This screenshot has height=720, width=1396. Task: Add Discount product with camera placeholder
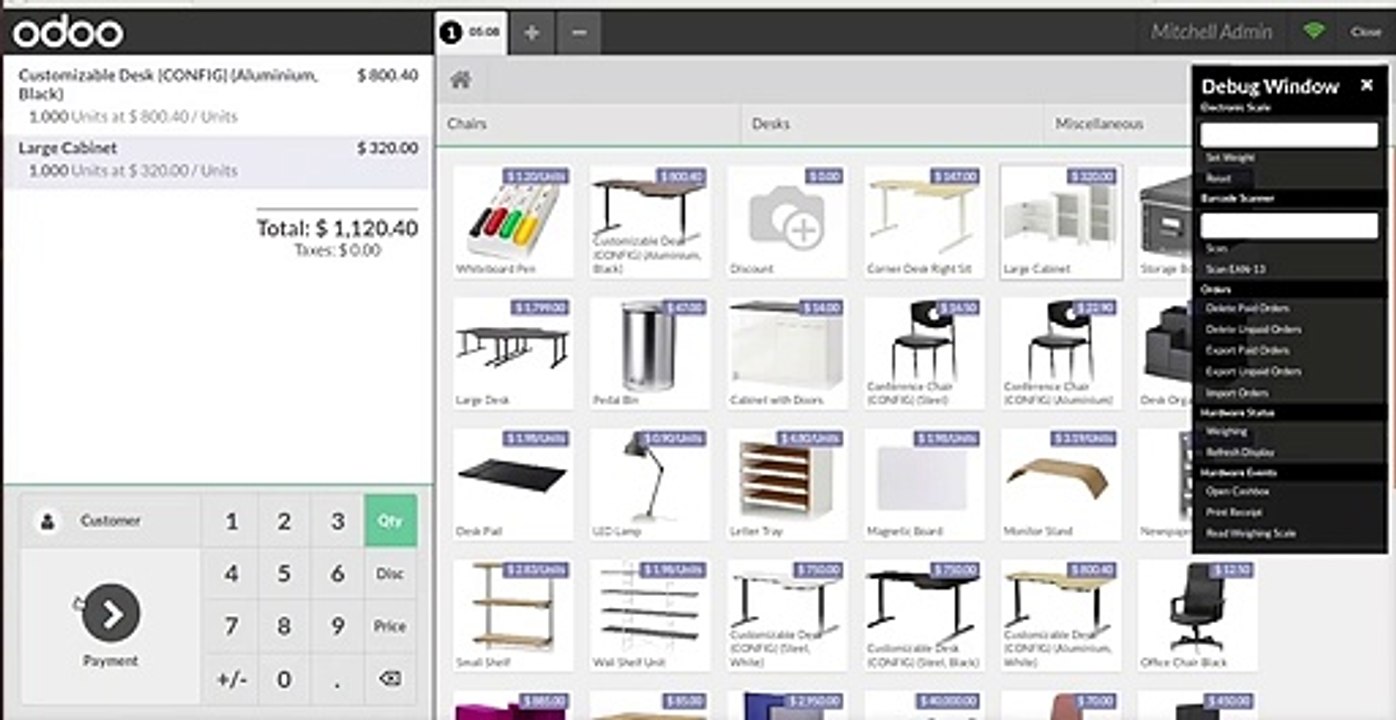point(787,222)
